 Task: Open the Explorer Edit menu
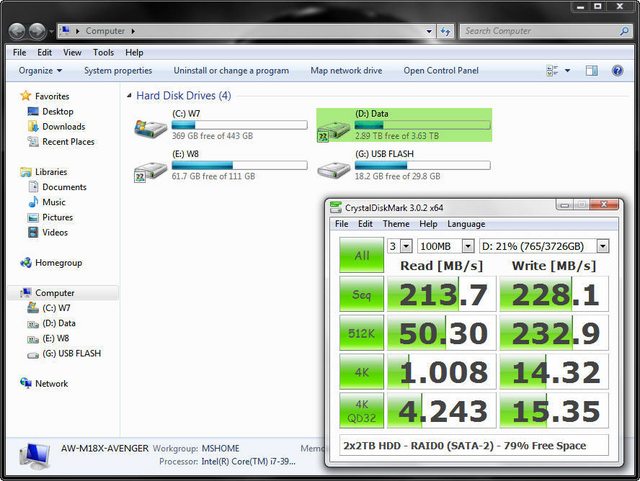click(x=44, y=52)
